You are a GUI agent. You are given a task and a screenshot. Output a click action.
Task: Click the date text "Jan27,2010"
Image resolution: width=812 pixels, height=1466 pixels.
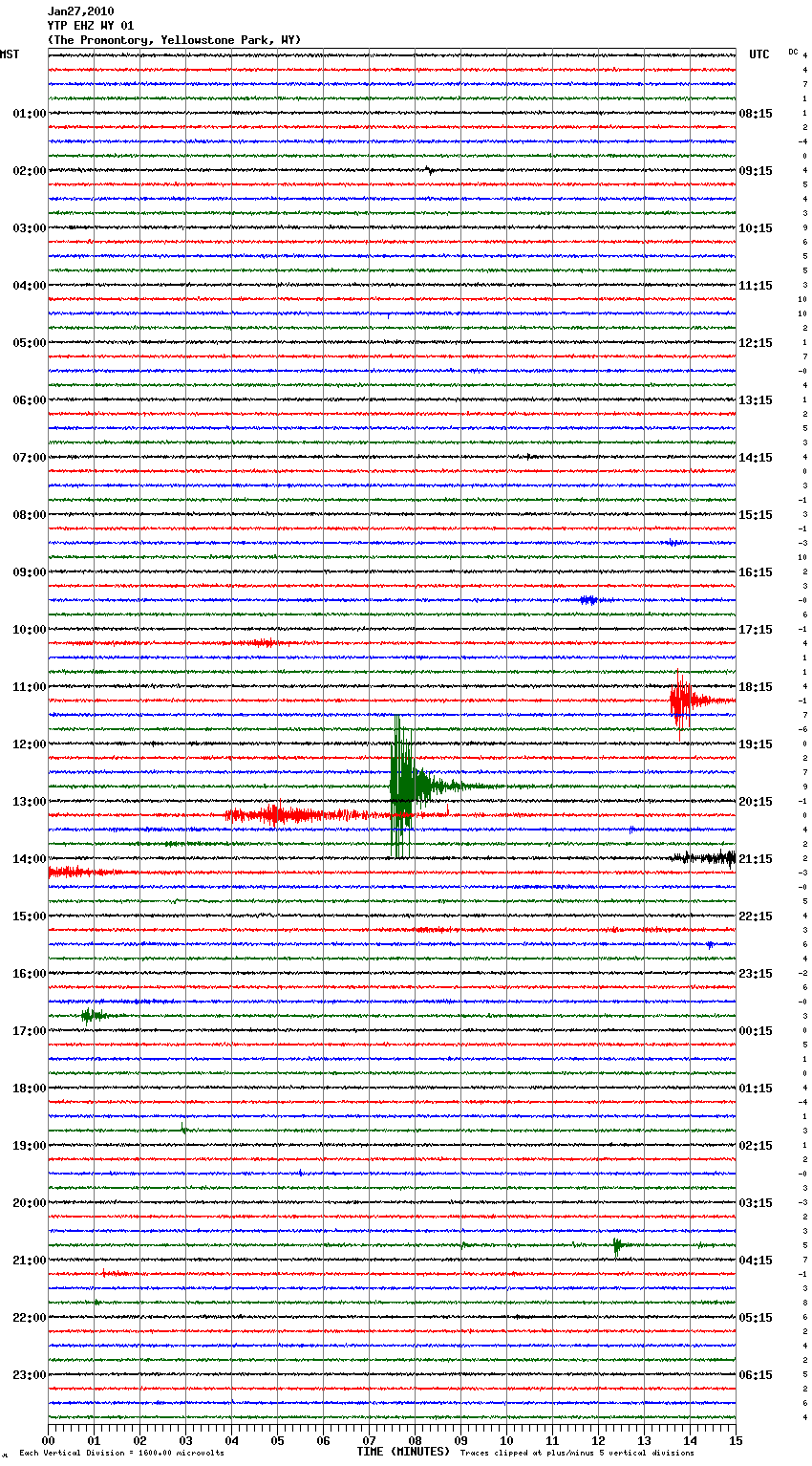[x=80, y=11]
